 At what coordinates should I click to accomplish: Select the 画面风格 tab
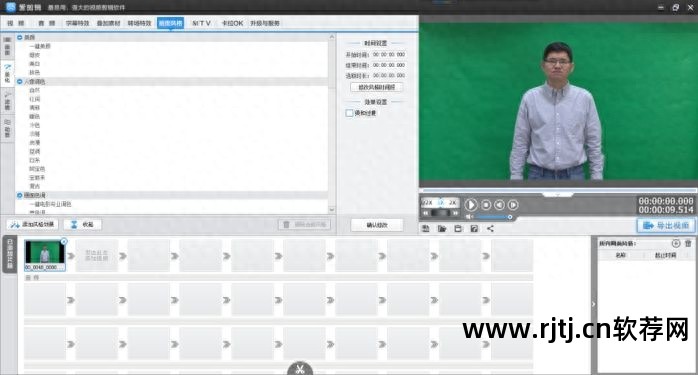[170, 23]
